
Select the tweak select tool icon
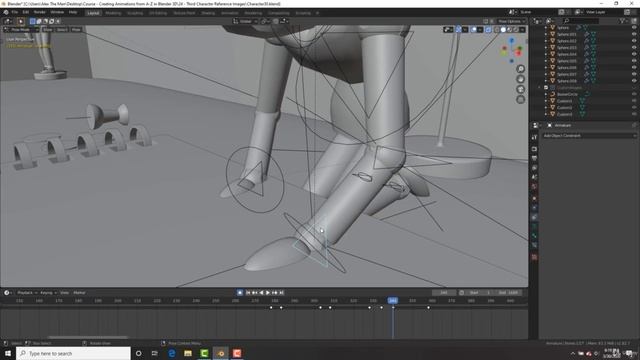(x=20, y=21)
